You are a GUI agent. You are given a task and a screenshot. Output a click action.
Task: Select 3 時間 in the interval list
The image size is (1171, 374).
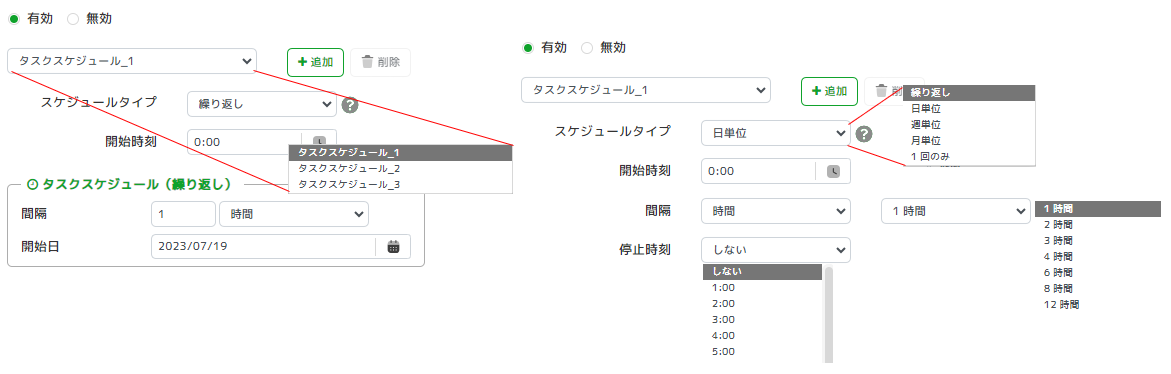coord(1098,240)
